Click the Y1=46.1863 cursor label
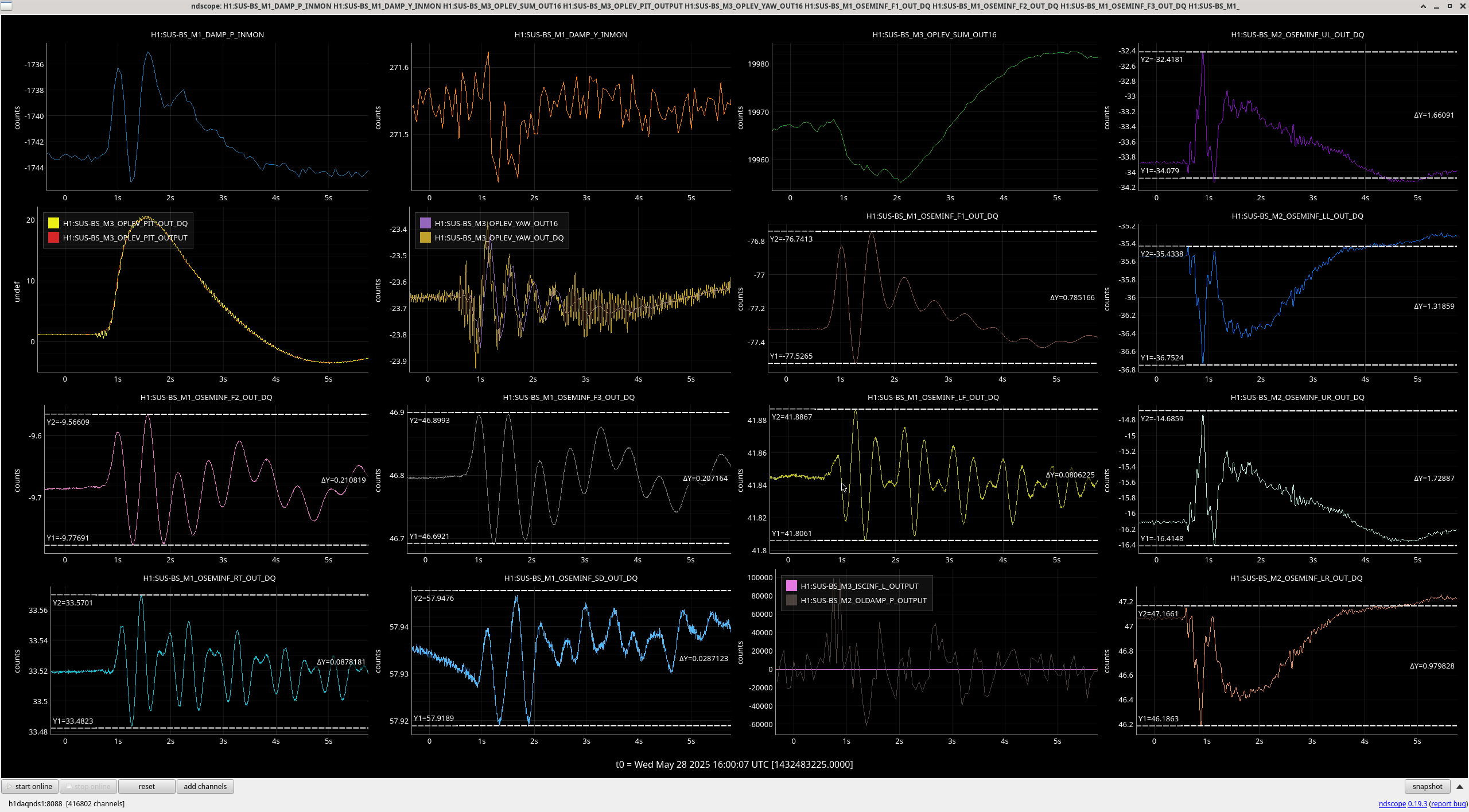The image size is (1469, 812). pyautogui.click(x=1159, y=718)
